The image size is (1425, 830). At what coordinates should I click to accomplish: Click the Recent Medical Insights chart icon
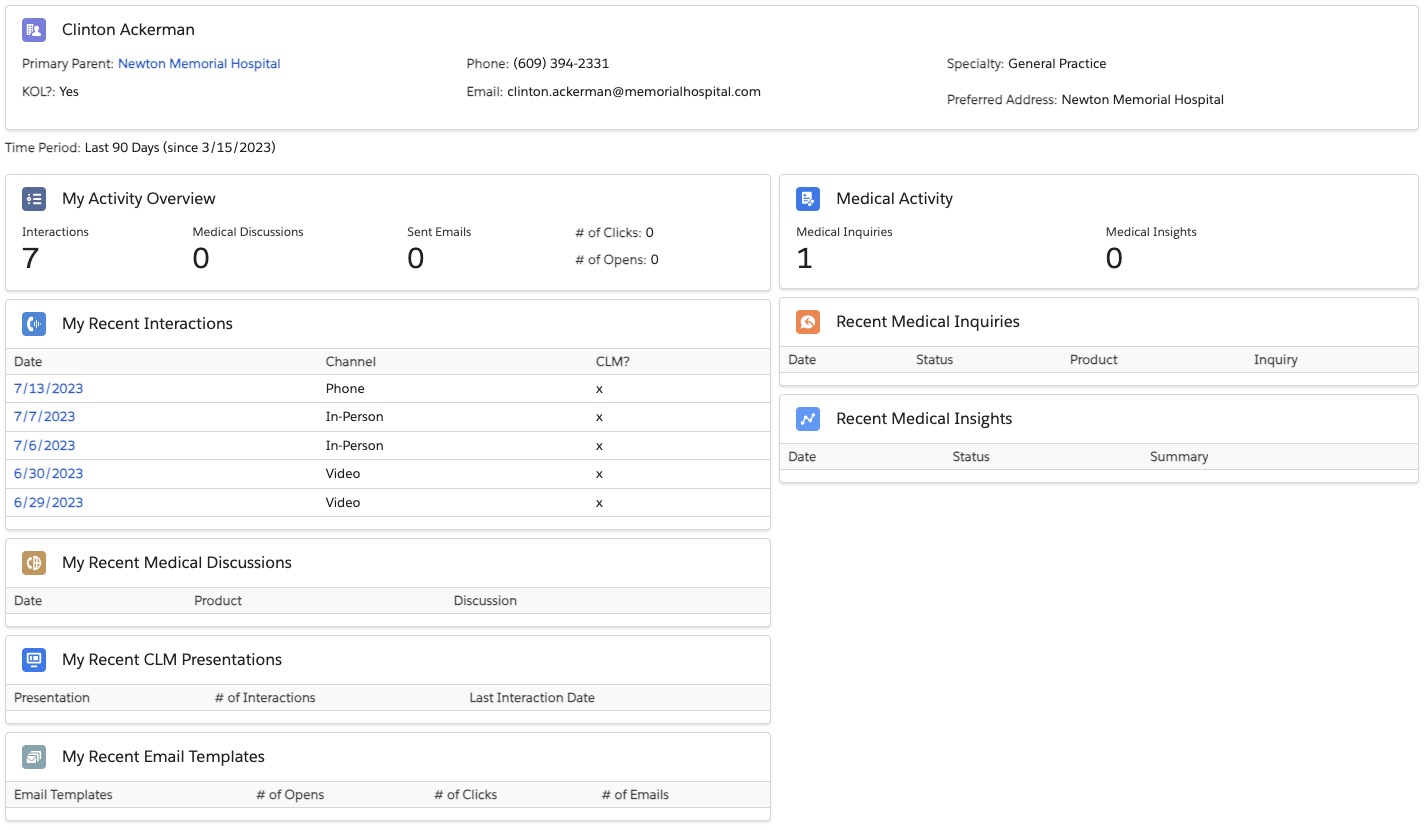[808, 419]
